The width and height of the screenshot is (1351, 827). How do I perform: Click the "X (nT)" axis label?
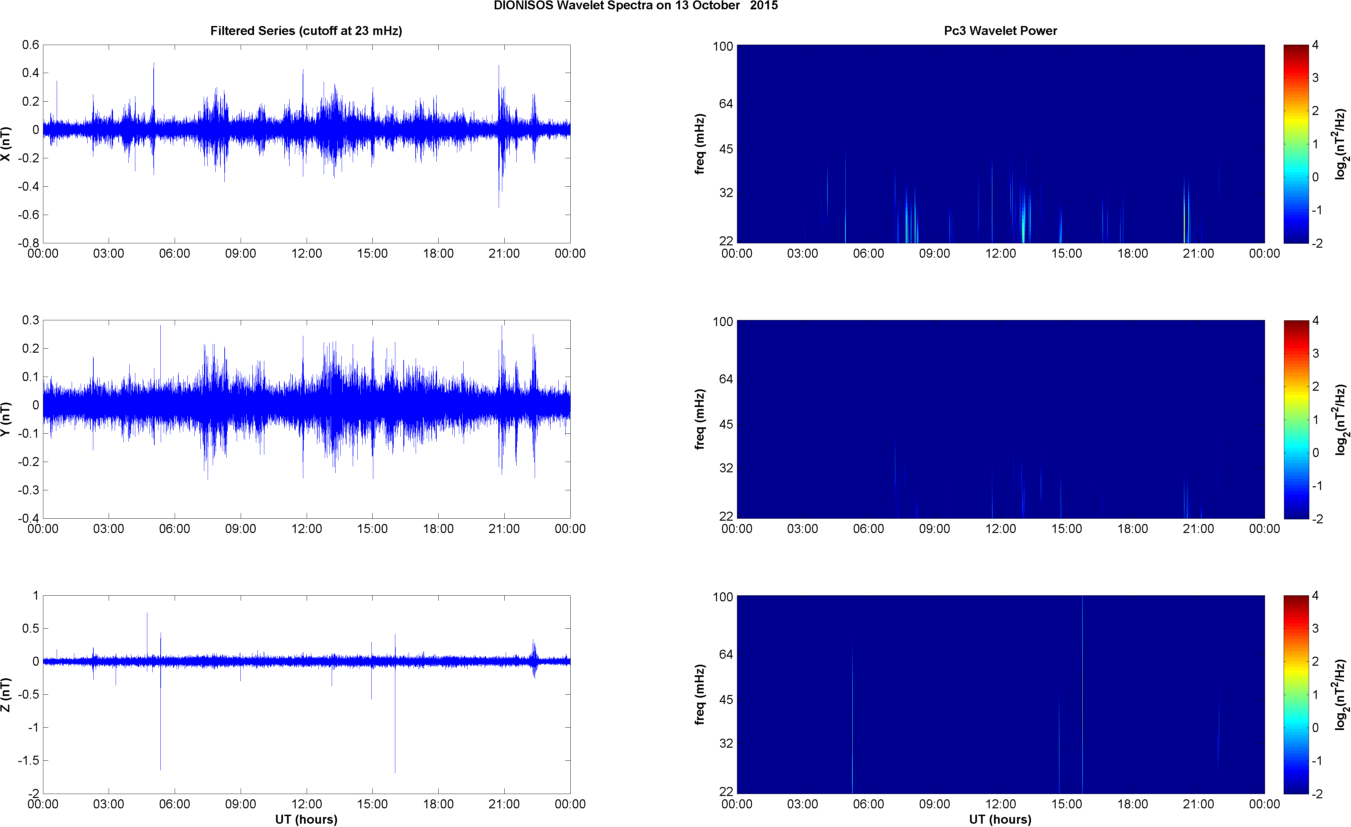coord(7,143)
